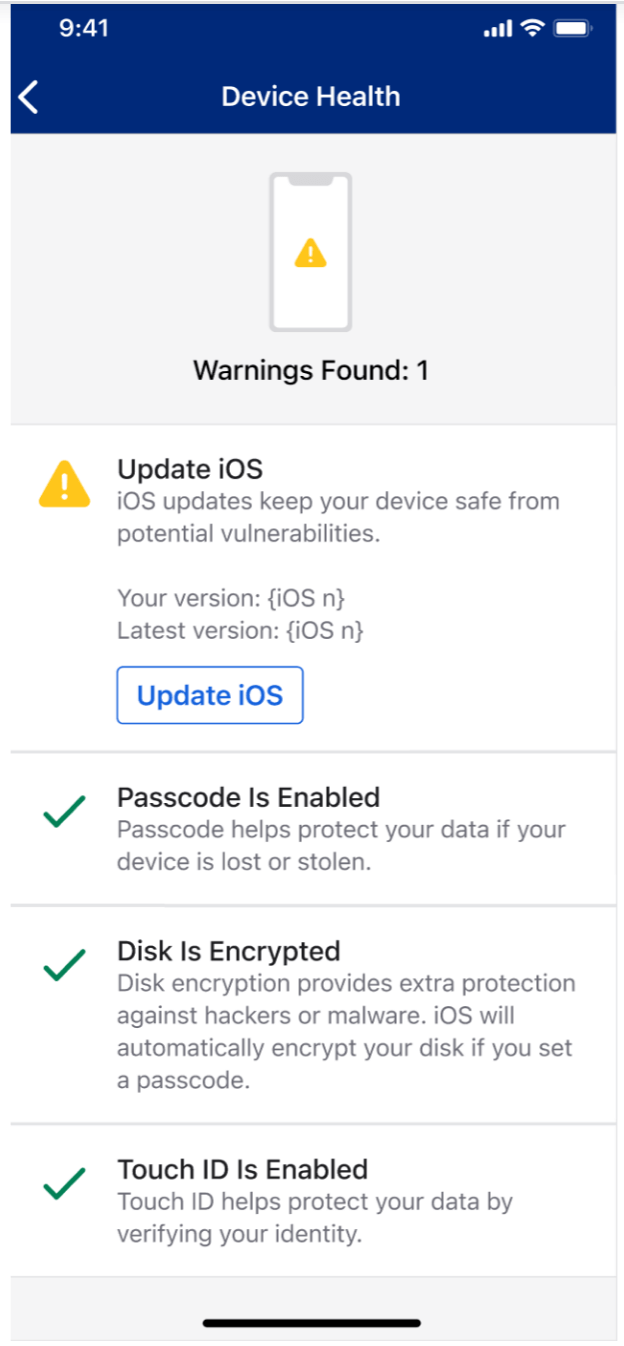The height and width of the screenshot is (1346, 624).
Task: Tap the Latest version text line
Action: pos(240,631)
